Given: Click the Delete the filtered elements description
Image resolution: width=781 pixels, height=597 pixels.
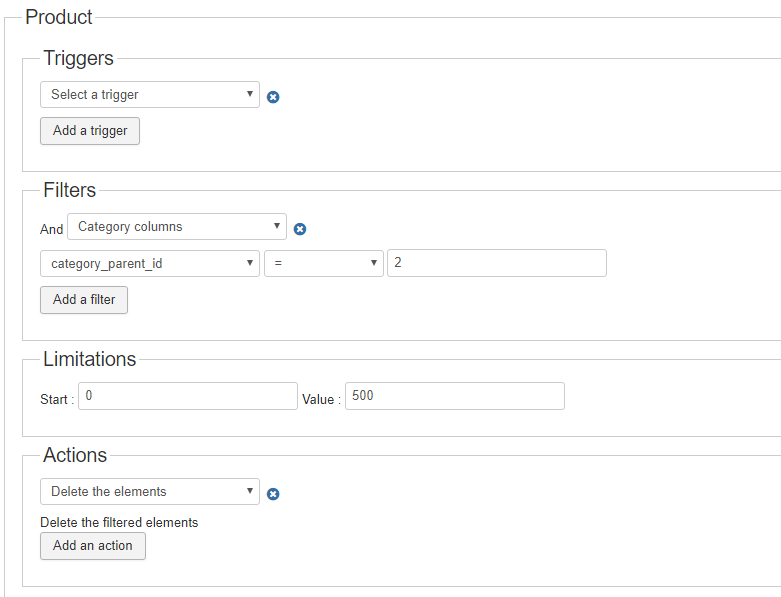Looking at the screenshot, I should pyautogui.click(x=119, y=522).
